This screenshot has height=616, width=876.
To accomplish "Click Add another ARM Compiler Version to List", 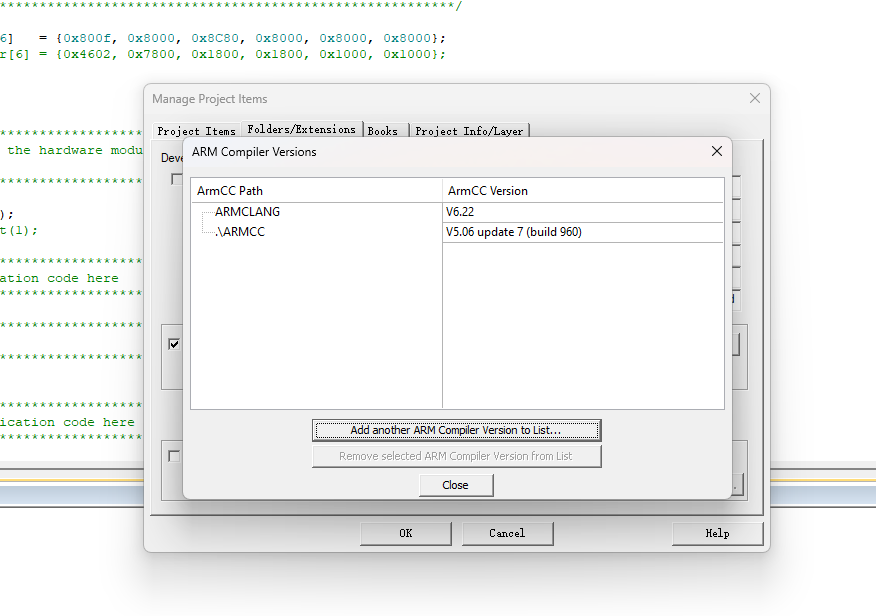I will click(456, 430).
